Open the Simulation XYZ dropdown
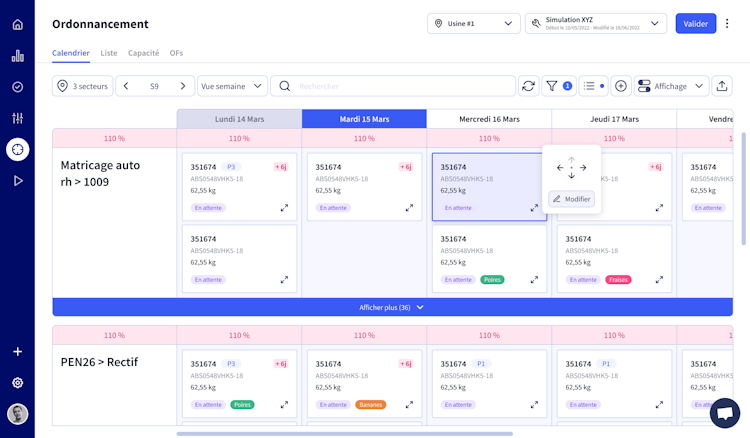750x438 pixels. pos(596,23)
